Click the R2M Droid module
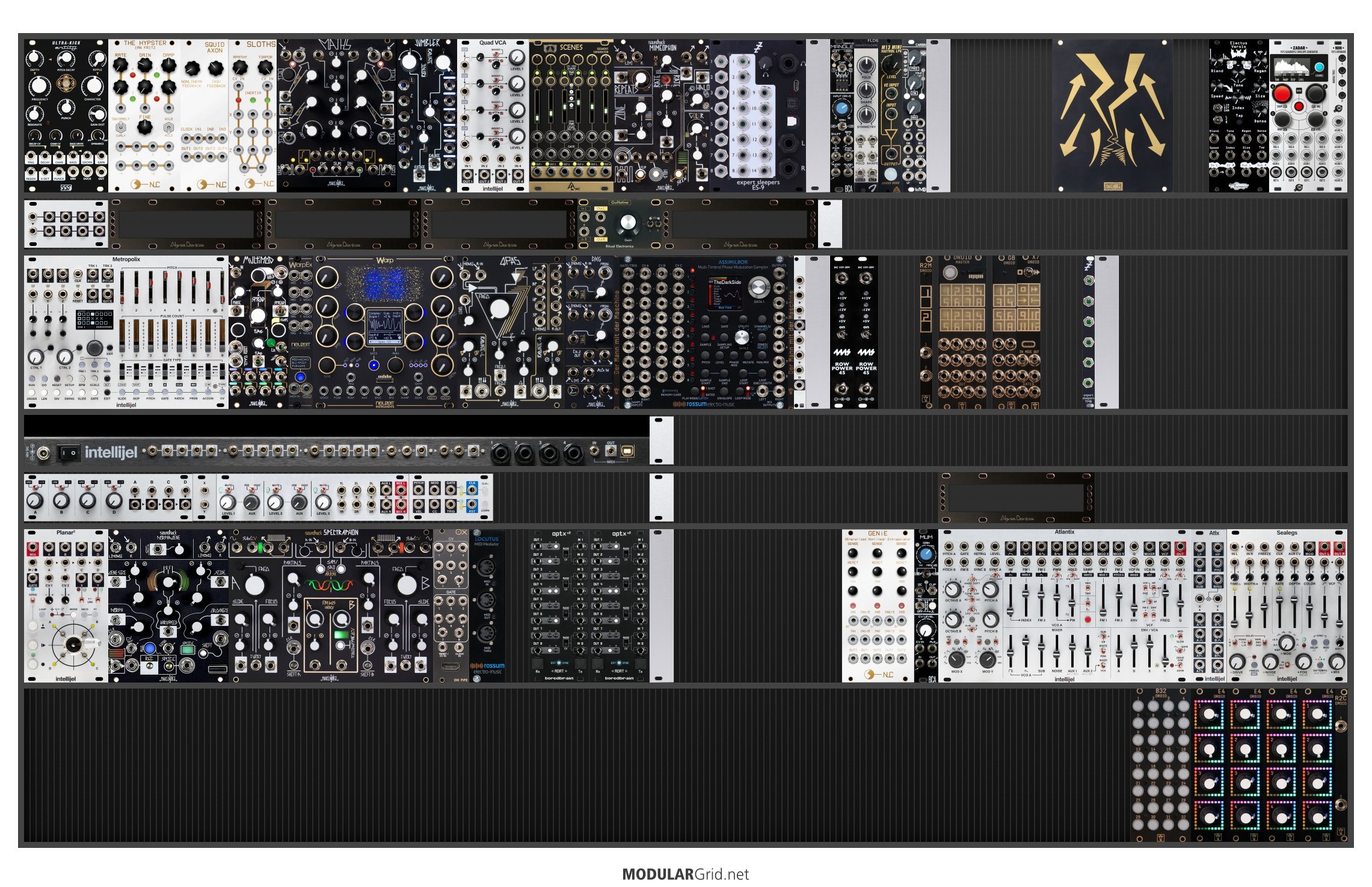The image size is (1372, 887). coord(926,332)
